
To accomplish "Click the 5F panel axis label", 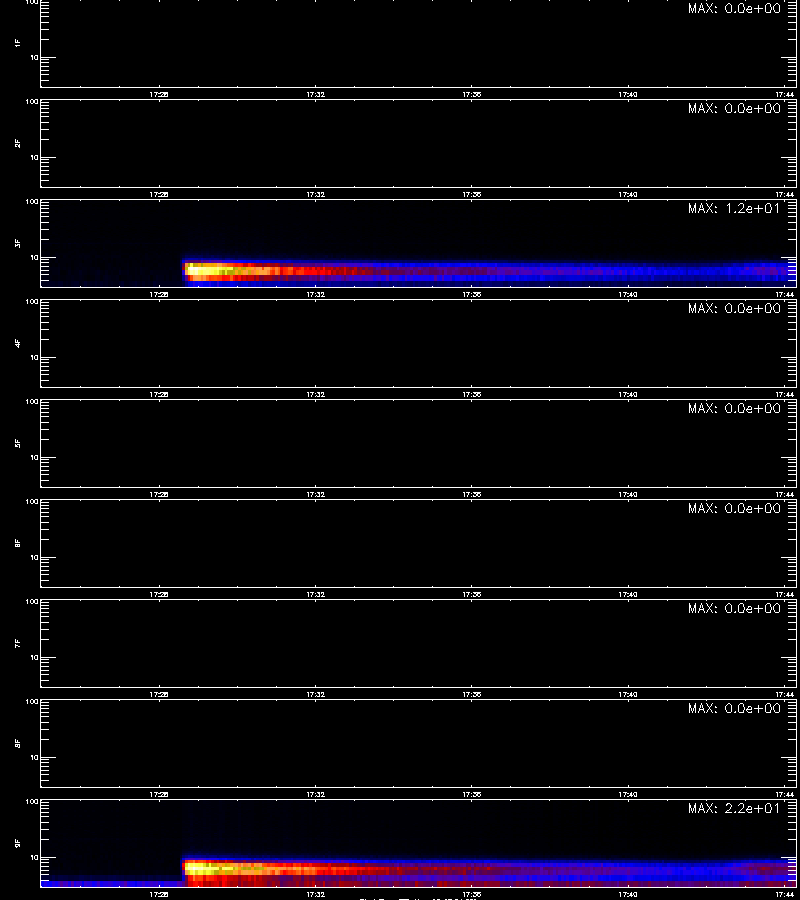I will (x=18, y=443).
